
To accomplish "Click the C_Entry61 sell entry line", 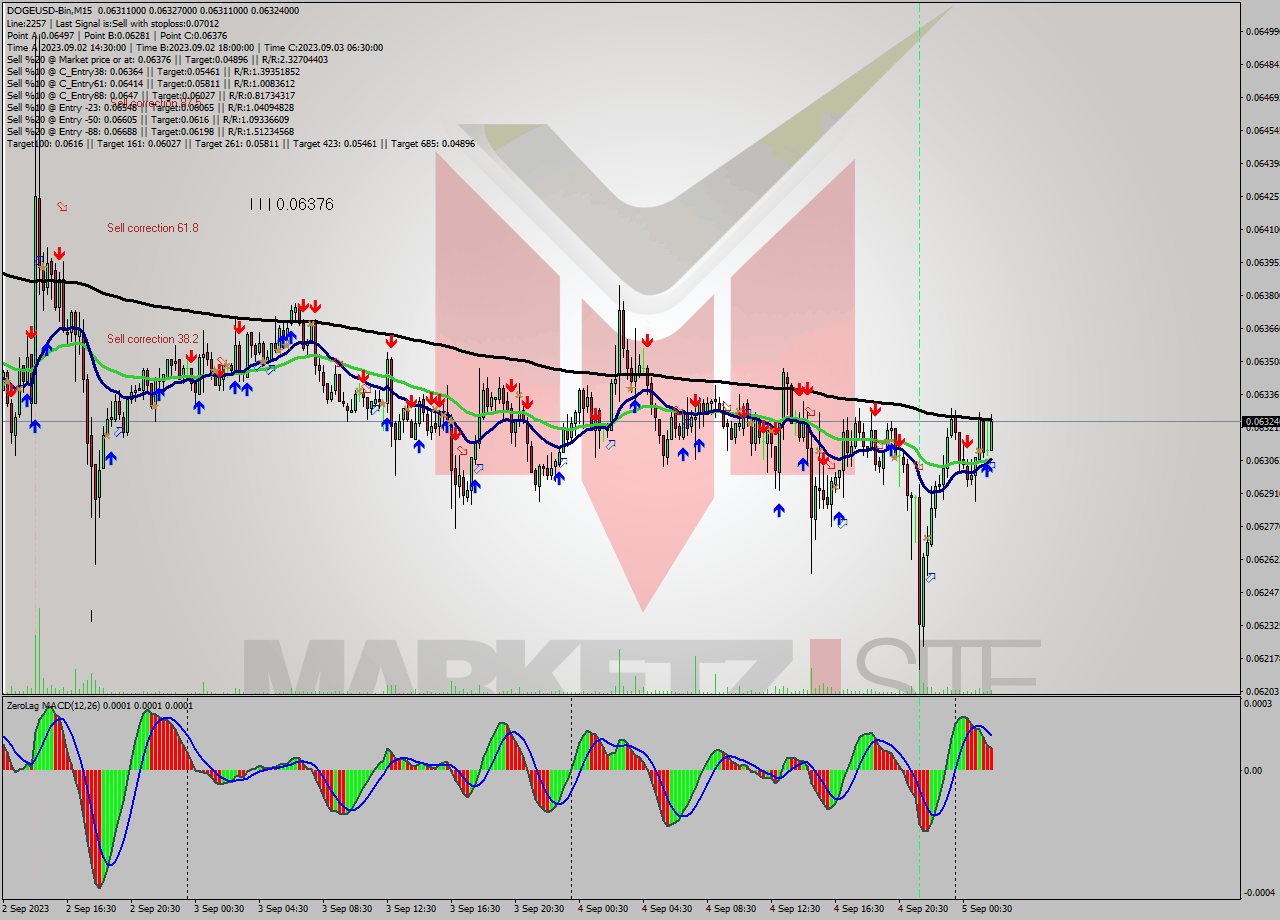I will pos(150,83).
